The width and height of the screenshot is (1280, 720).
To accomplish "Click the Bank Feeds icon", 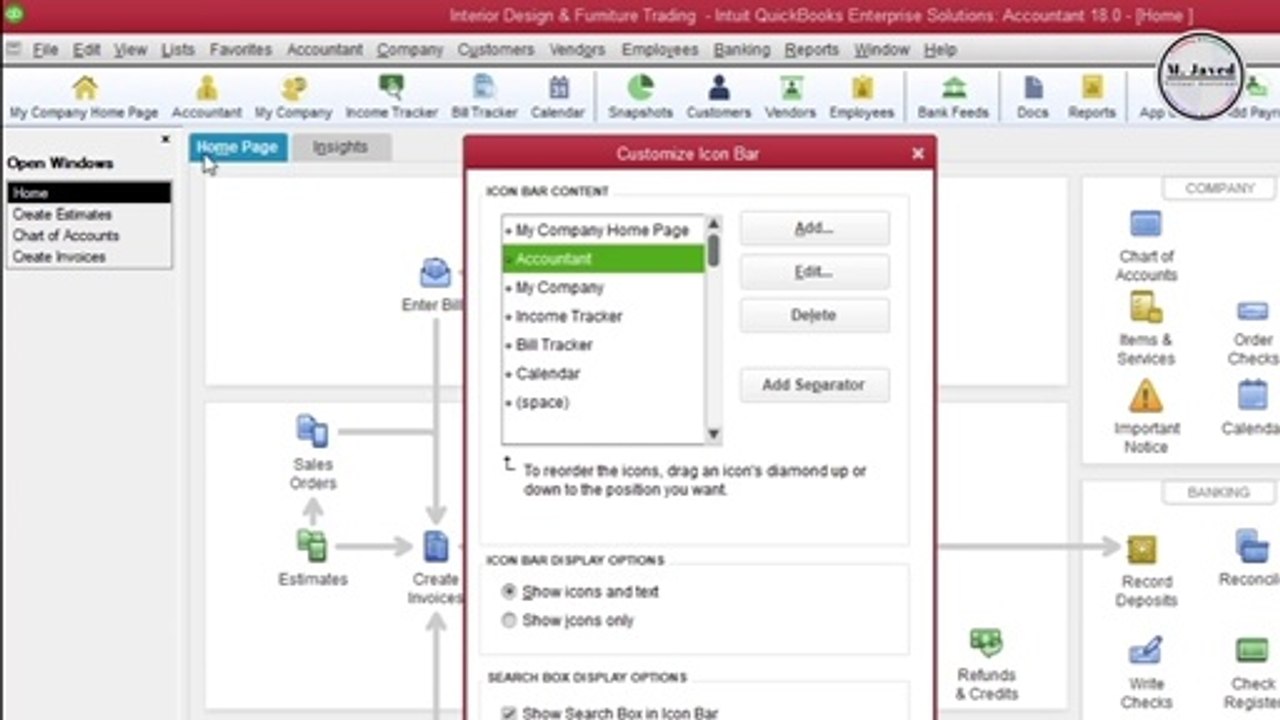I will click(x=954, y=97).
